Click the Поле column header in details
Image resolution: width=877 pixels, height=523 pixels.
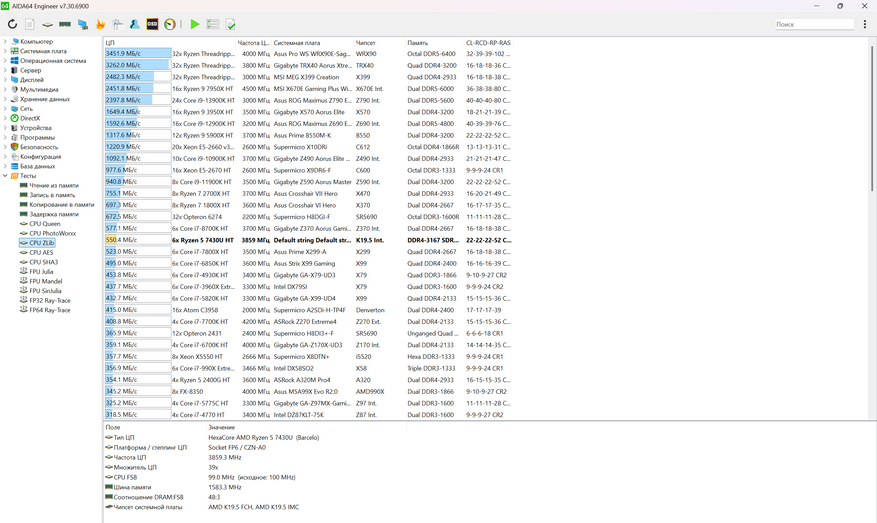click(x=155, y=427)
